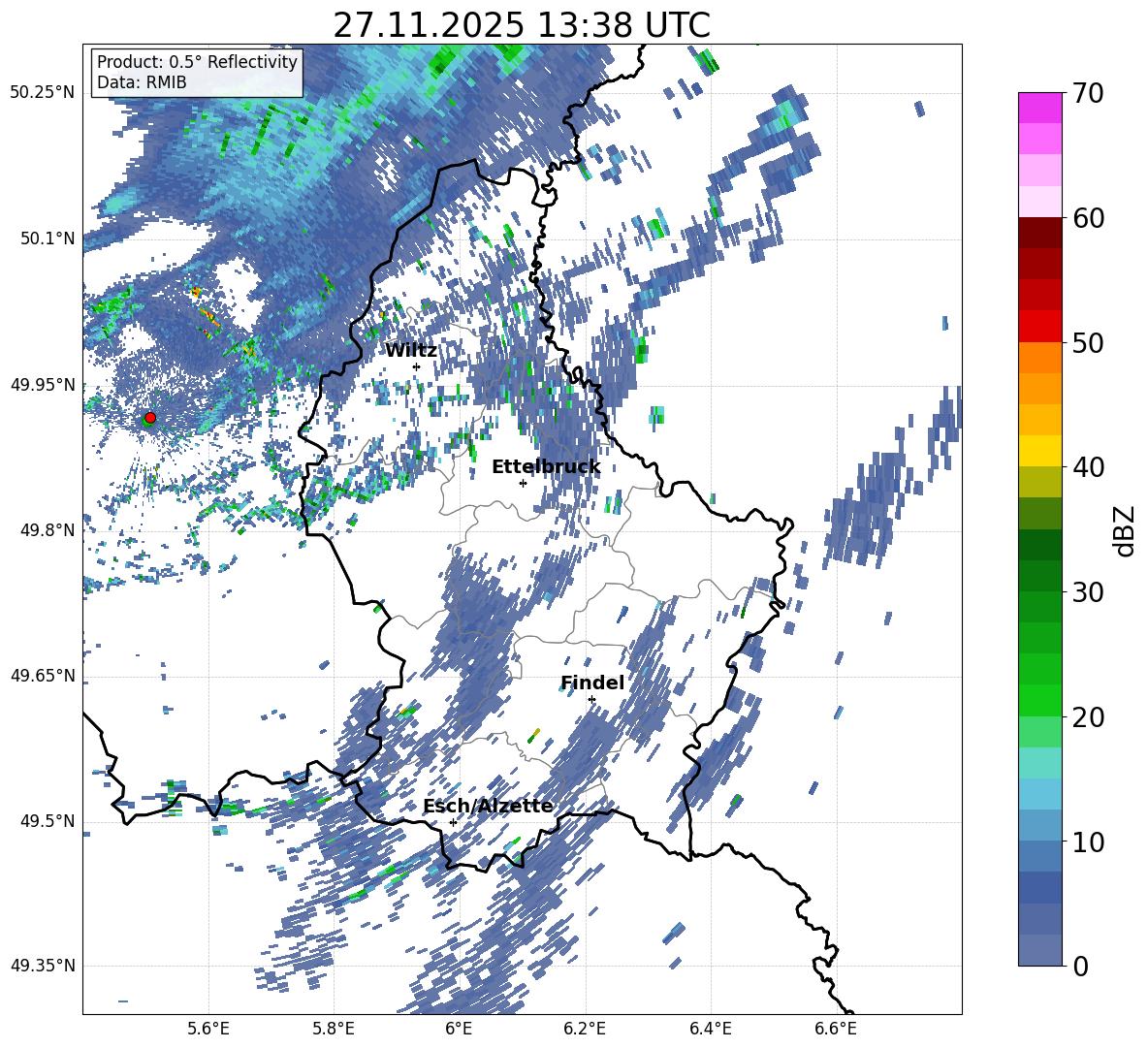Click the '49.5°N' latitude label

48,821
